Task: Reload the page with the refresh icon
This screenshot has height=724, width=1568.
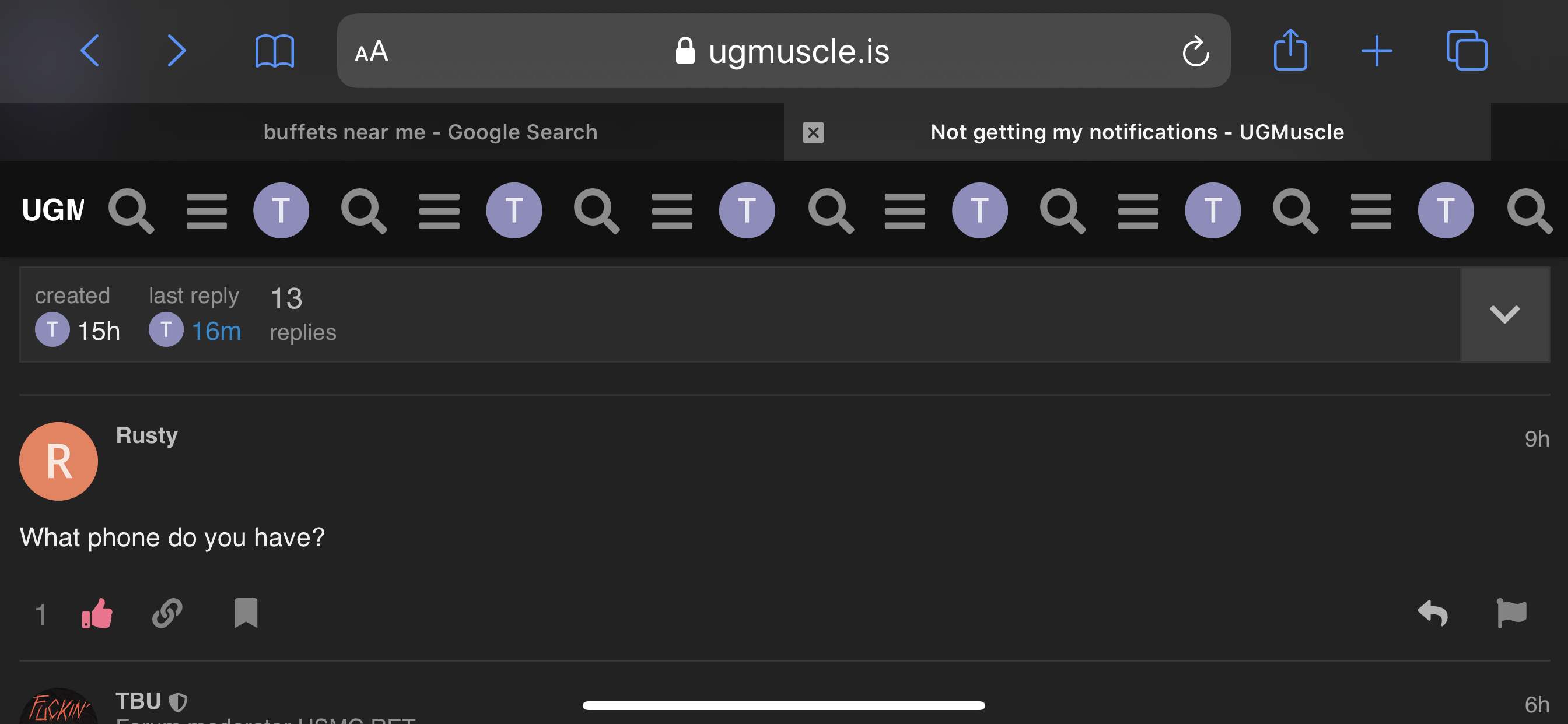Action: [1195, 51]
